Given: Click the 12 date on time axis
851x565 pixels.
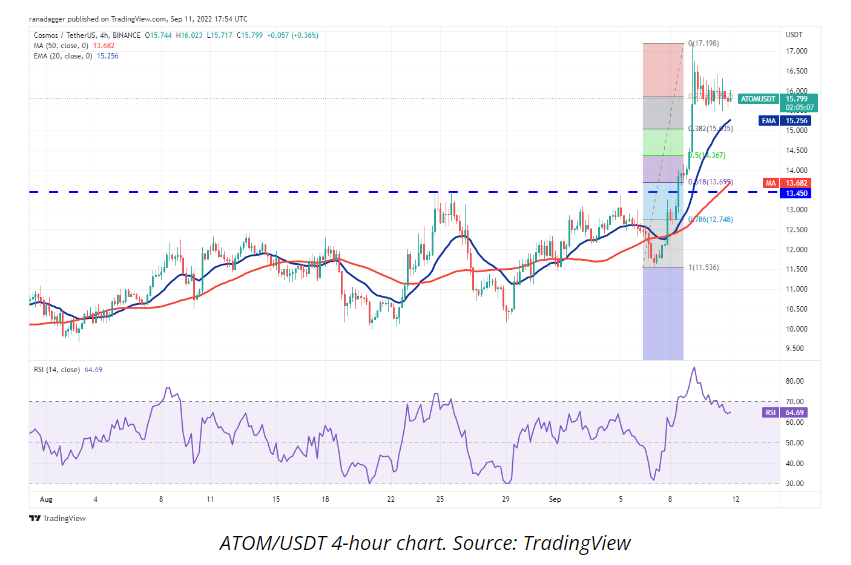Looking at the screenshot, I should (735, 499).
